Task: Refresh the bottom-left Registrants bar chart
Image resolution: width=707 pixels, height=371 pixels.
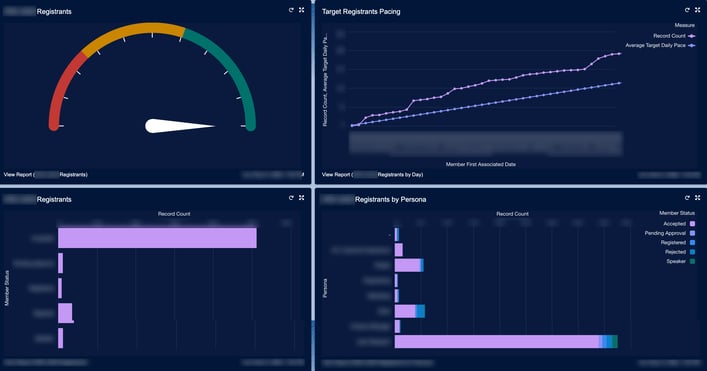Action: point(291,198)
